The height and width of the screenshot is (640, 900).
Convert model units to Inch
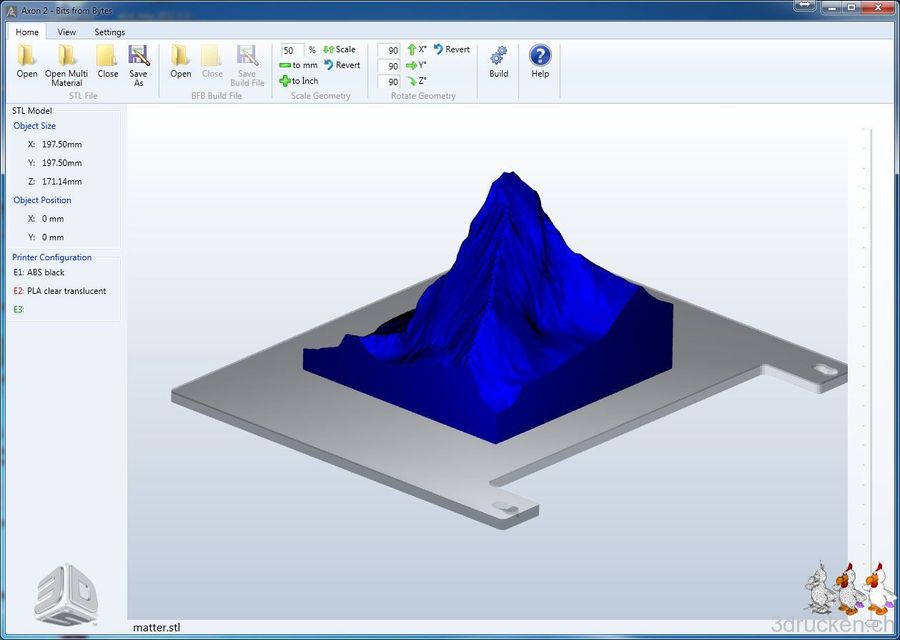click(x=298, y=81)
